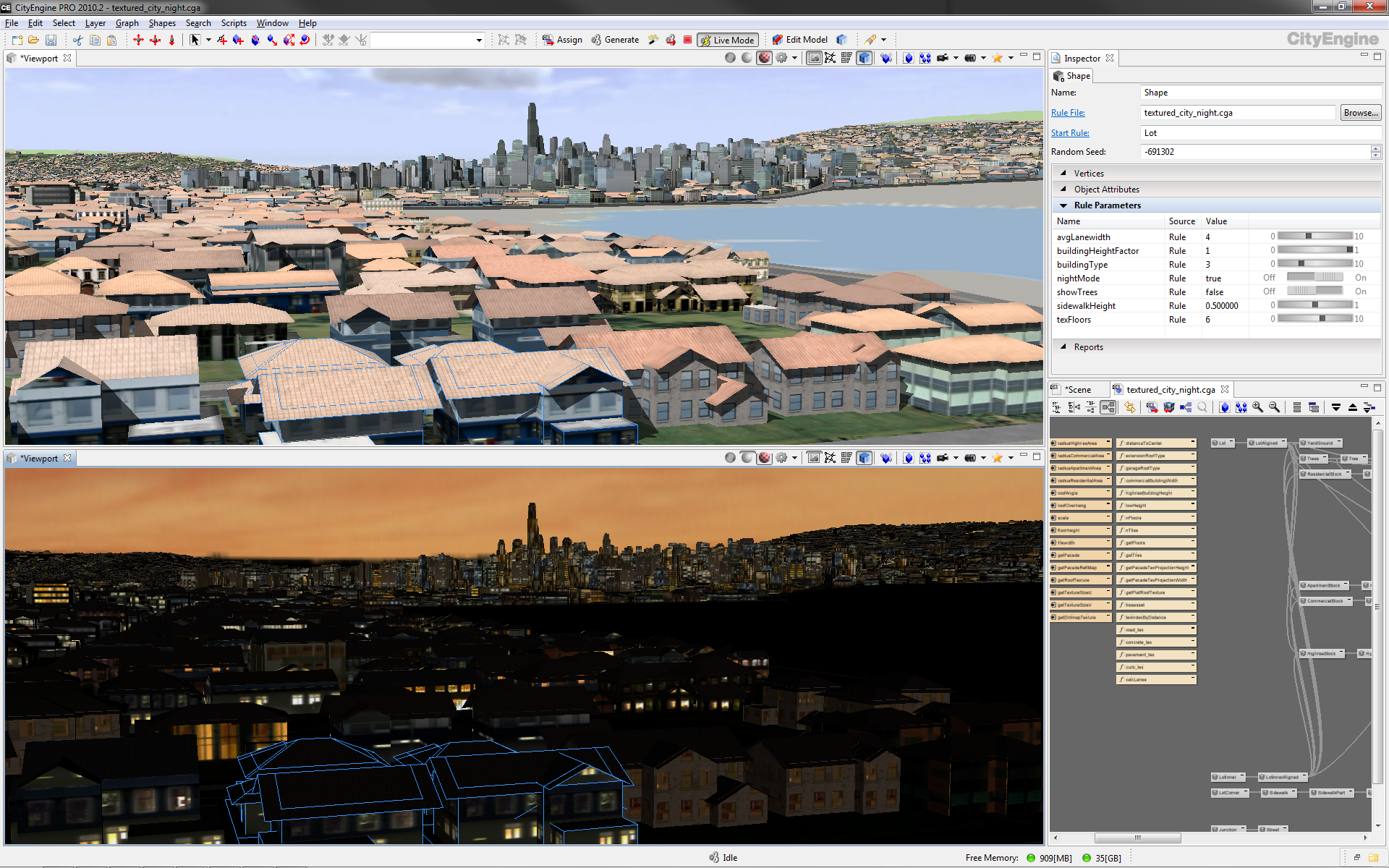Zoom in the rule graph editor
1389x868 pixels.
[1257, 407]
